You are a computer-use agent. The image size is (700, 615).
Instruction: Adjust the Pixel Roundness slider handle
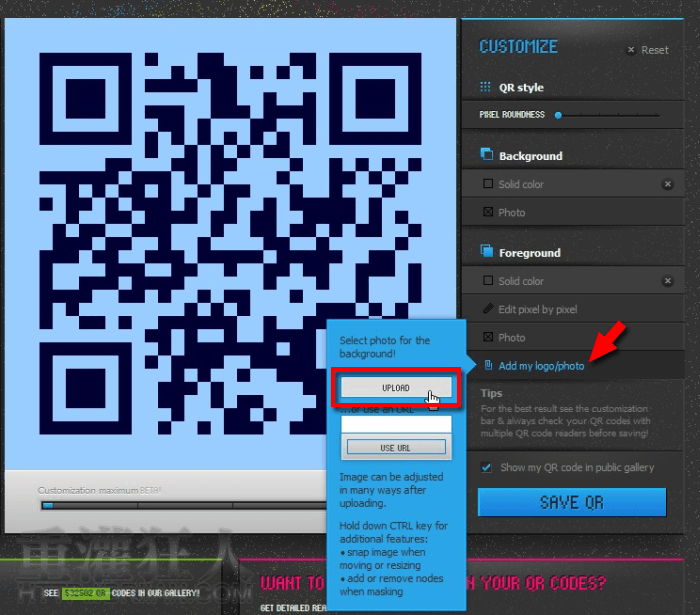point(558,115)
